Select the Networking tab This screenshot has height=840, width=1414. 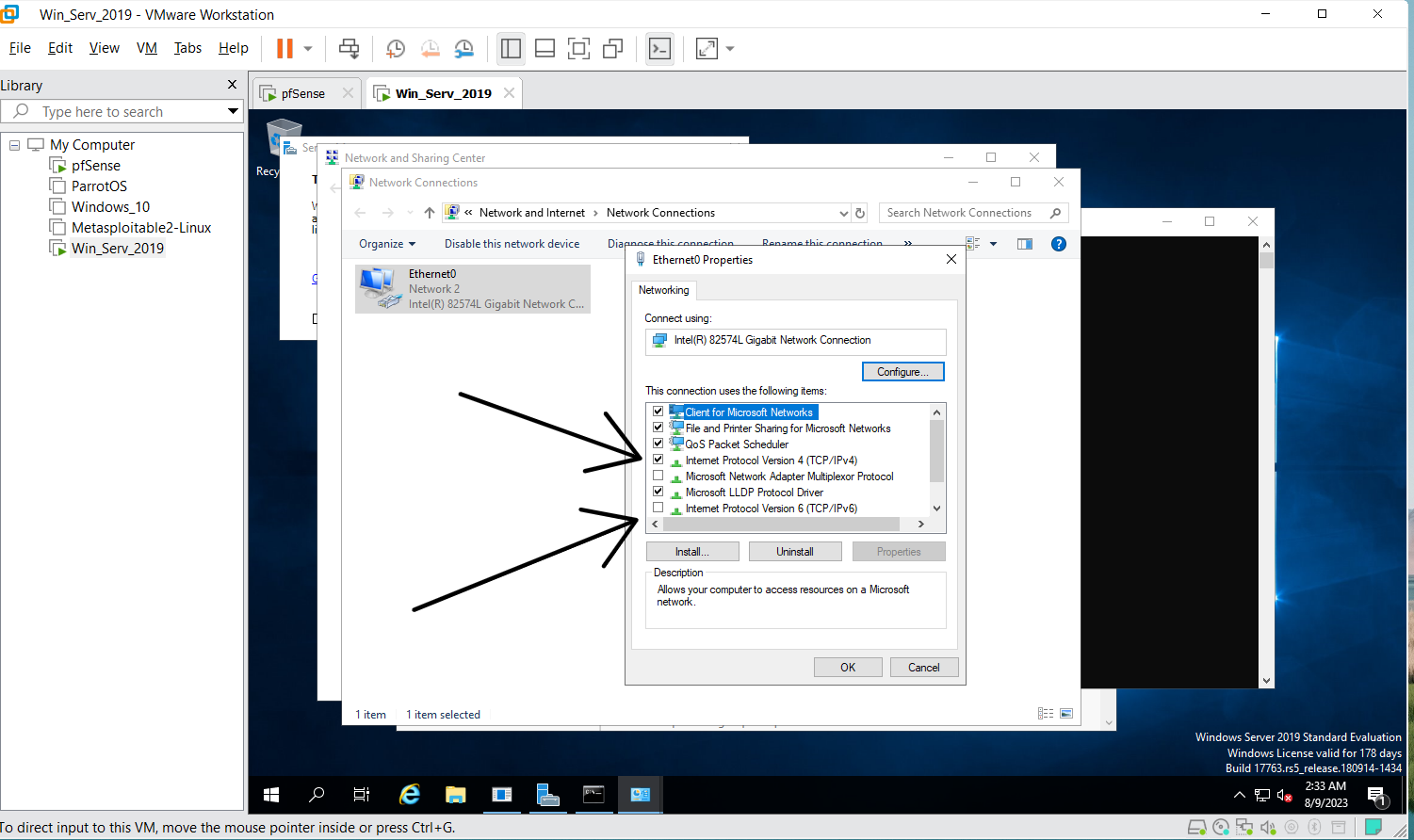click(x=664, y=290)
